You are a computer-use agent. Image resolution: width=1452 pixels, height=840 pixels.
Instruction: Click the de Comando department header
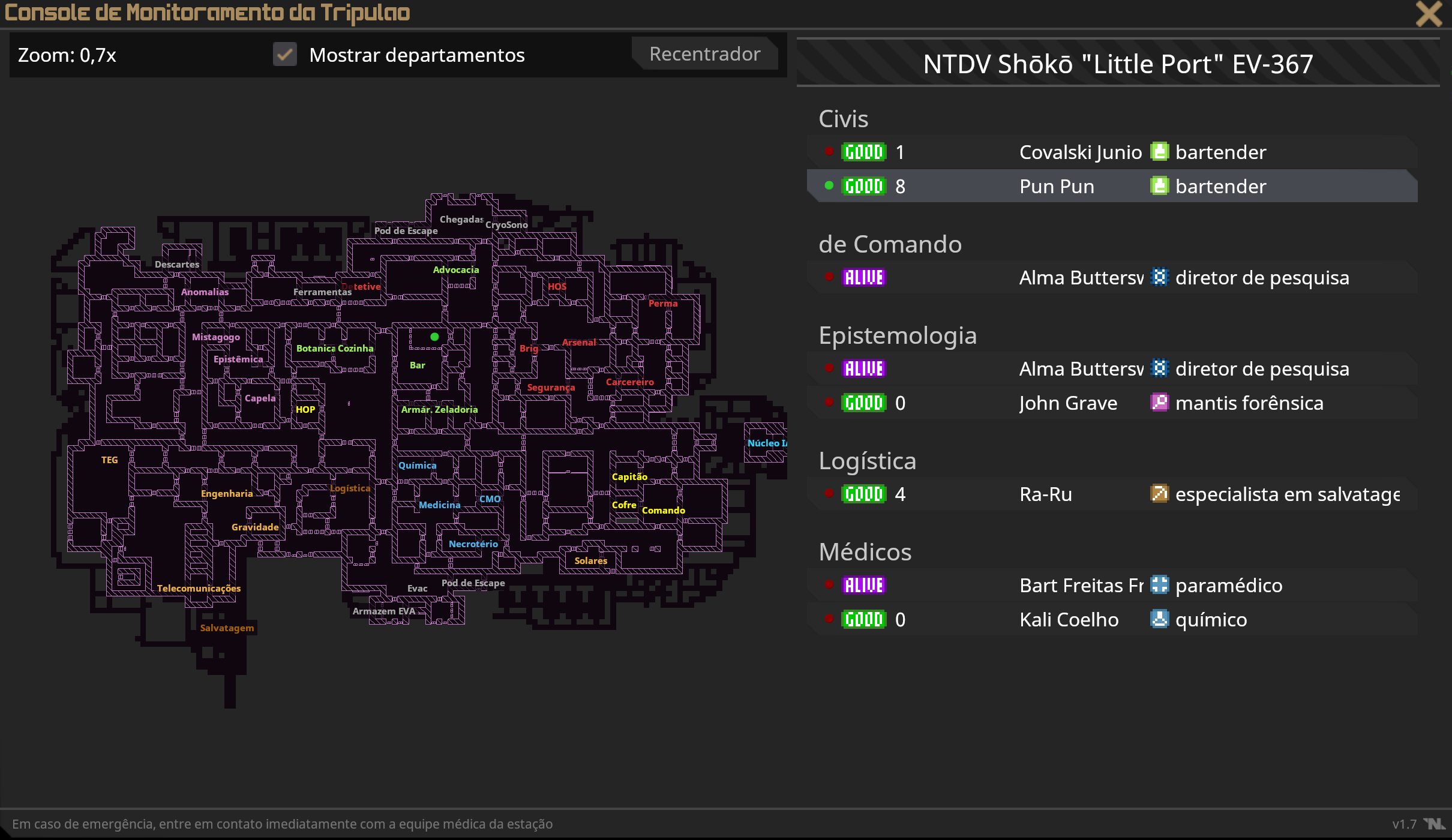[890, 244]
